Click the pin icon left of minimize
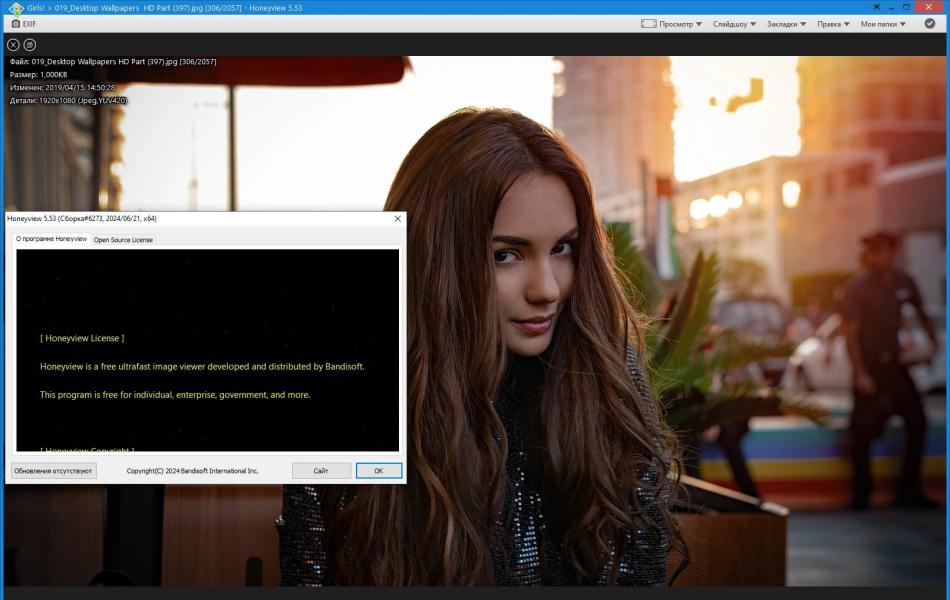Image resolution: width=950 pixels, height=600 pixels. [x=877, y=7]
